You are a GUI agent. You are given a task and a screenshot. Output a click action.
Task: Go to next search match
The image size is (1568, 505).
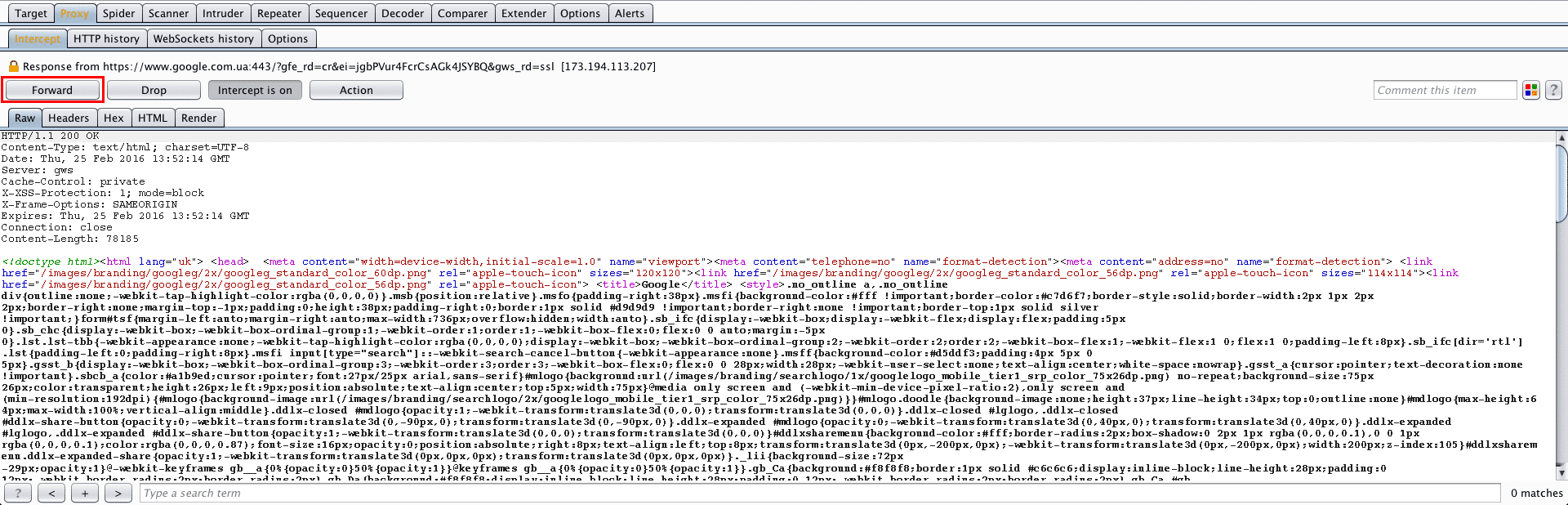(118, 493)
